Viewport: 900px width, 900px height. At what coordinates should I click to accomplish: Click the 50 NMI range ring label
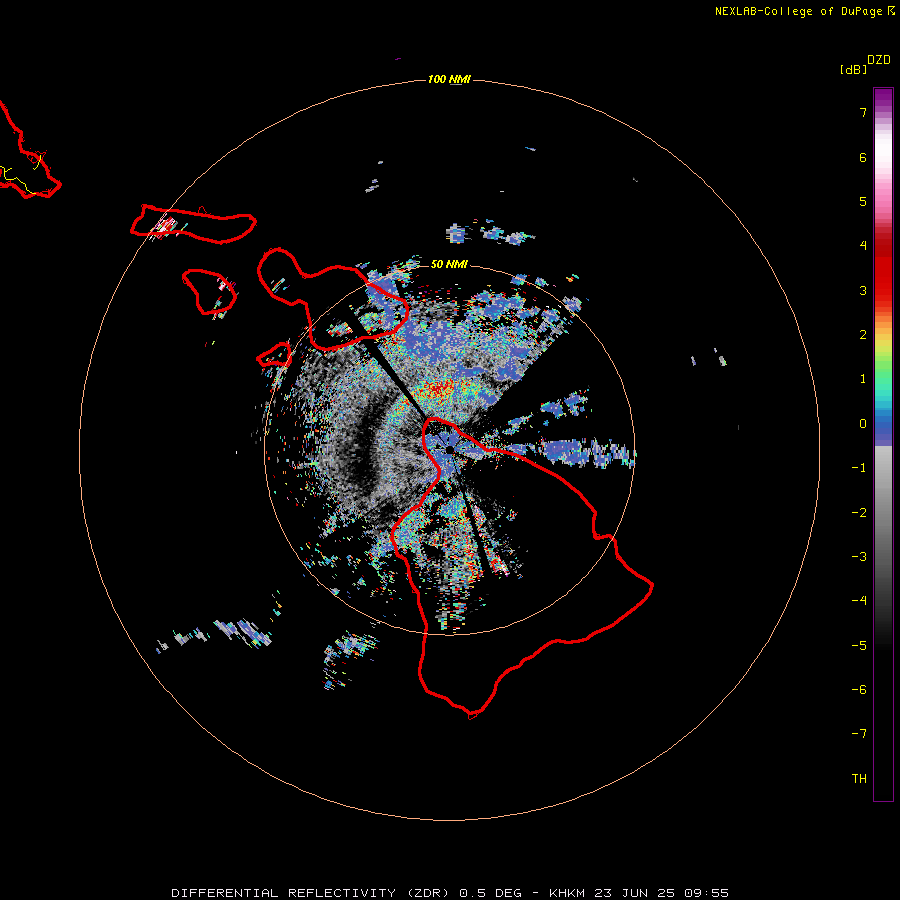pyautogui.click(x=449, y=264)
